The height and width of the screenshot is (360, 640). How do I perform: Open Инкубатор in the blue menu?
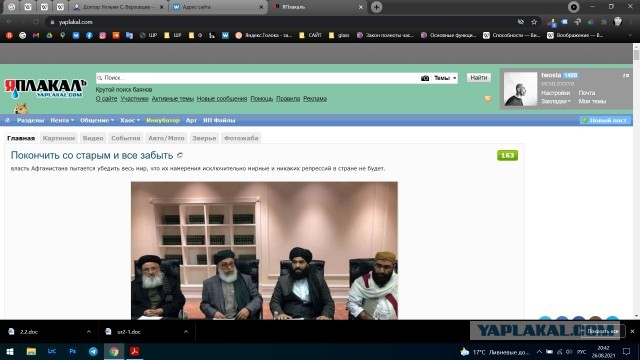(163, 120)
